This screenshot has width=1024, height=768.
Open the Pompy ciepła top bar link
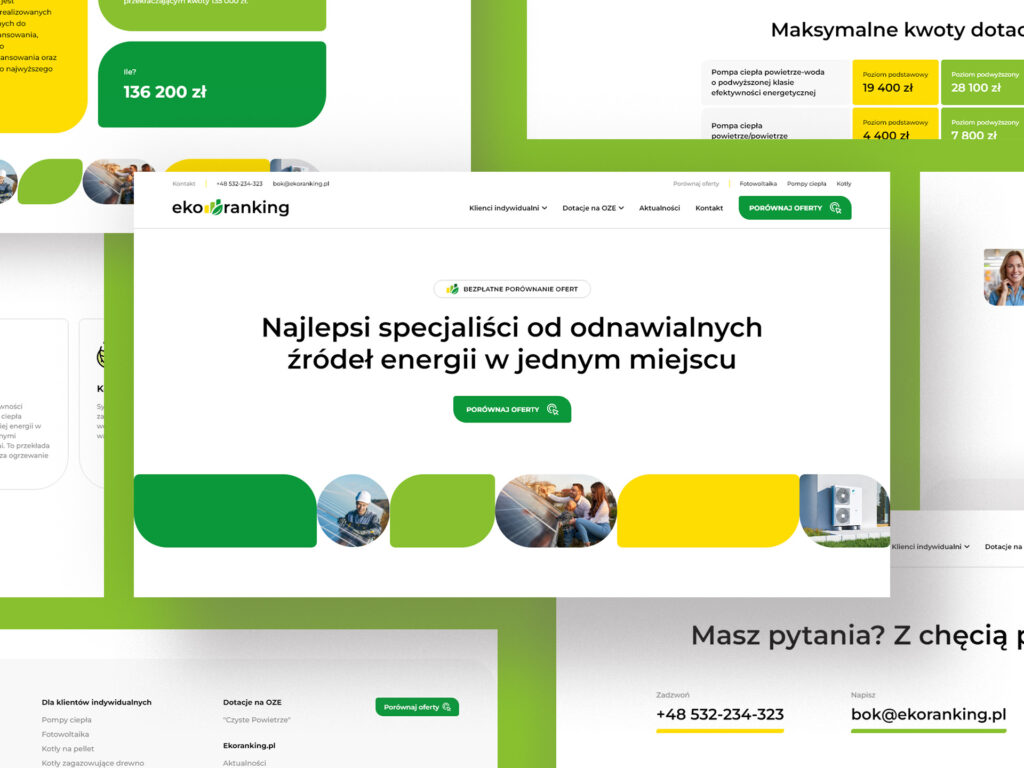tap(807, 184)
